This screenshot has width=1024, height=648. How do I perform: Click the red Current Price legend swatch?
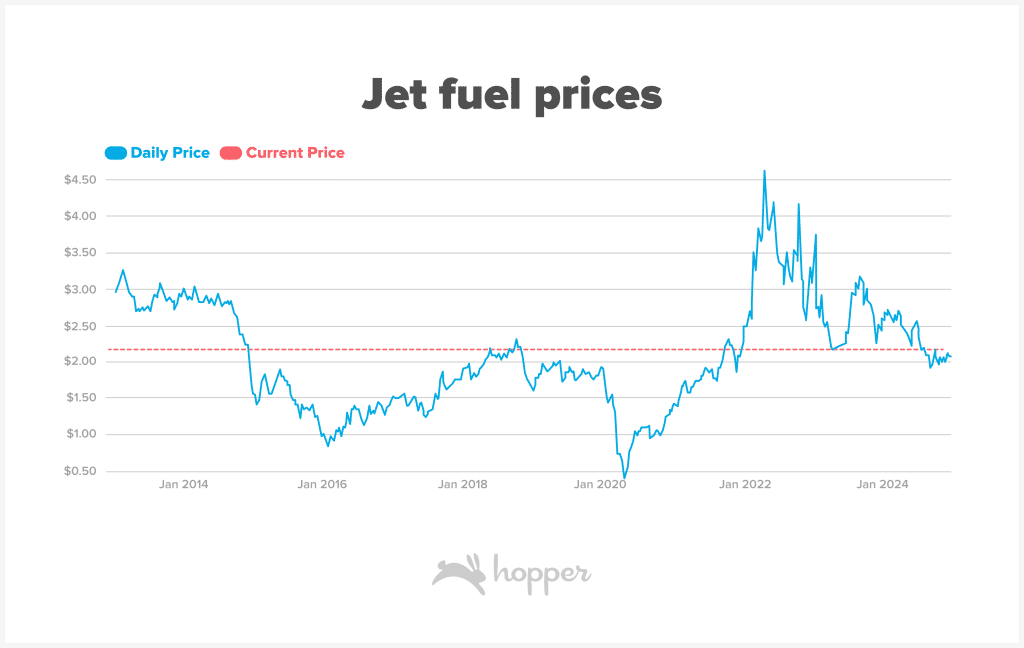click(x=230, y=153)
